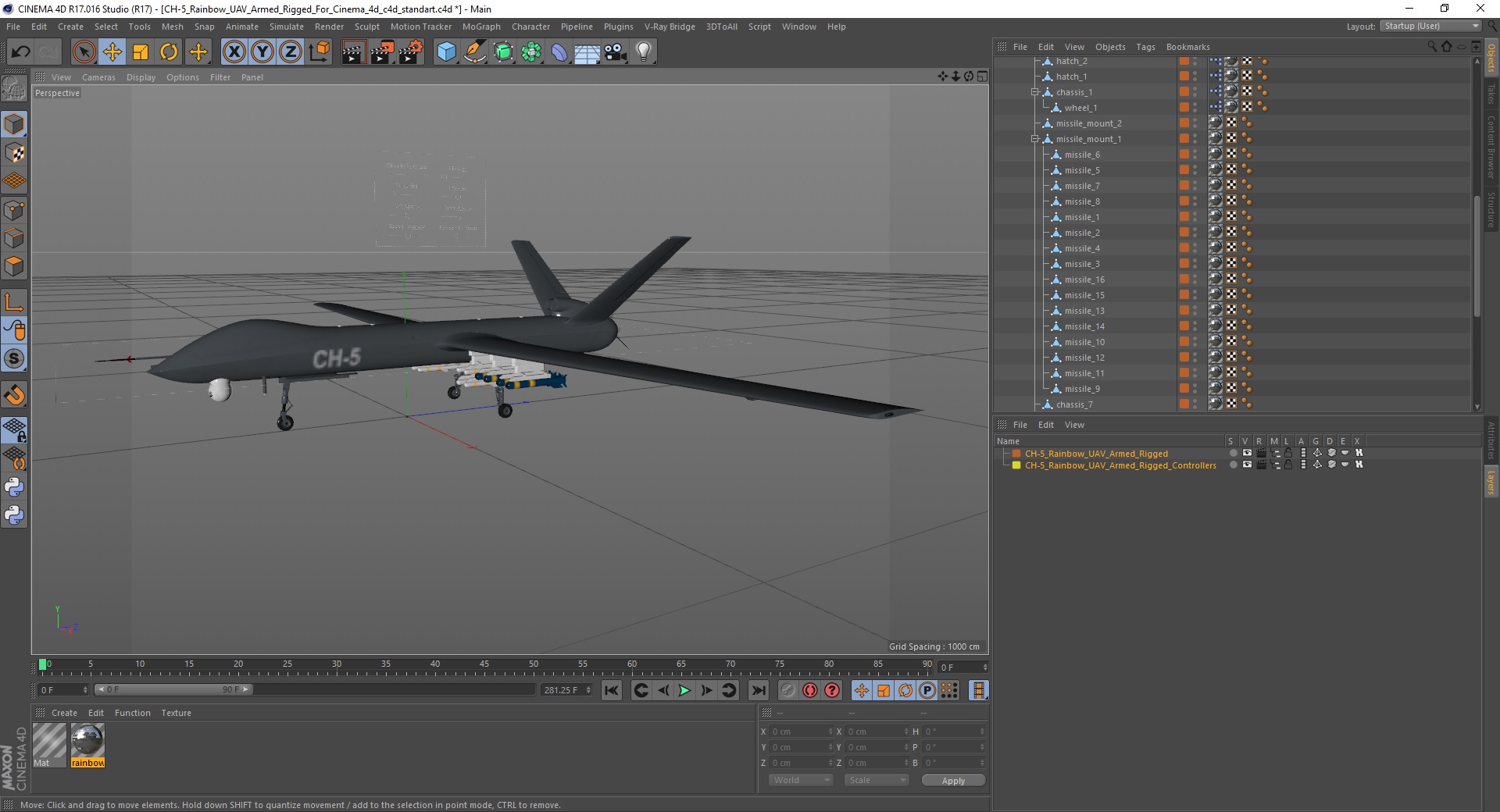Click Render View clapperboard icon
The width and height of the screenshot is (1500, 812).
353,52
